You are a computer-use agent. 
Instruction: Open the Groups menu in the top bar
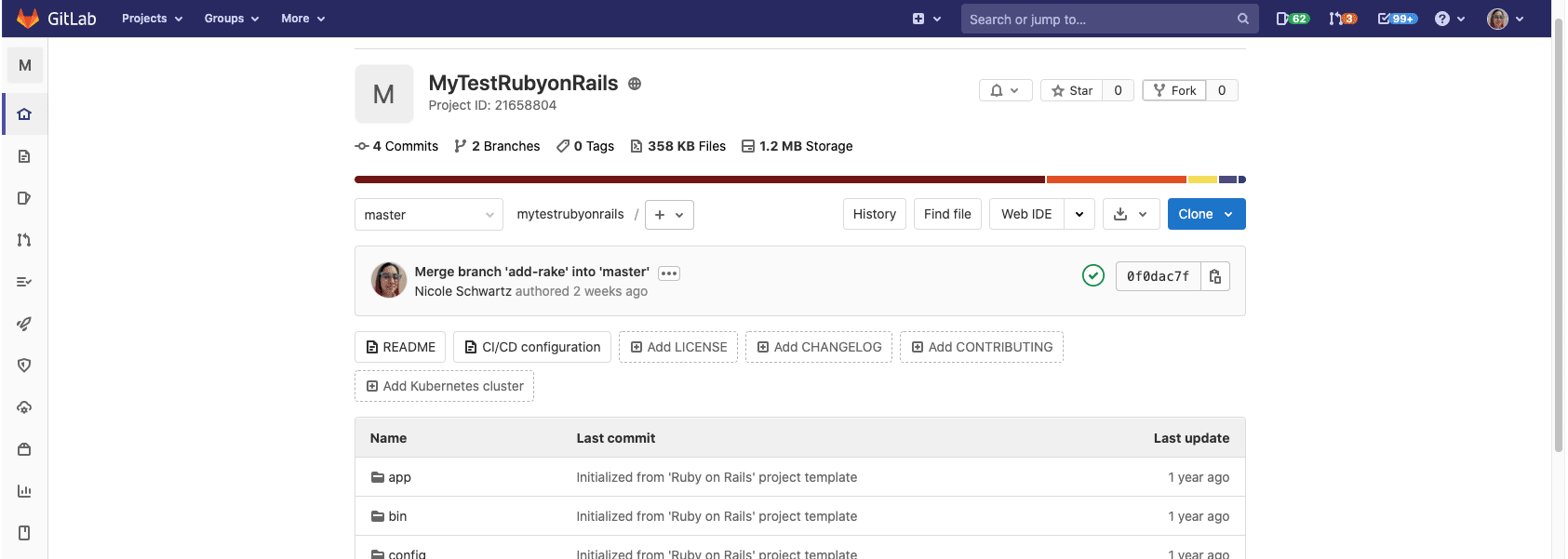coord(232,19)
